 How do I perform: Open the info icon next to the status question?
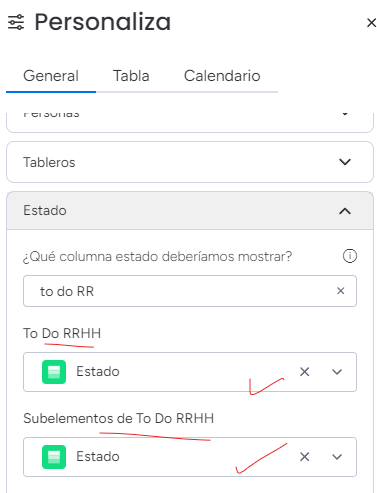[x=350, y=256]
